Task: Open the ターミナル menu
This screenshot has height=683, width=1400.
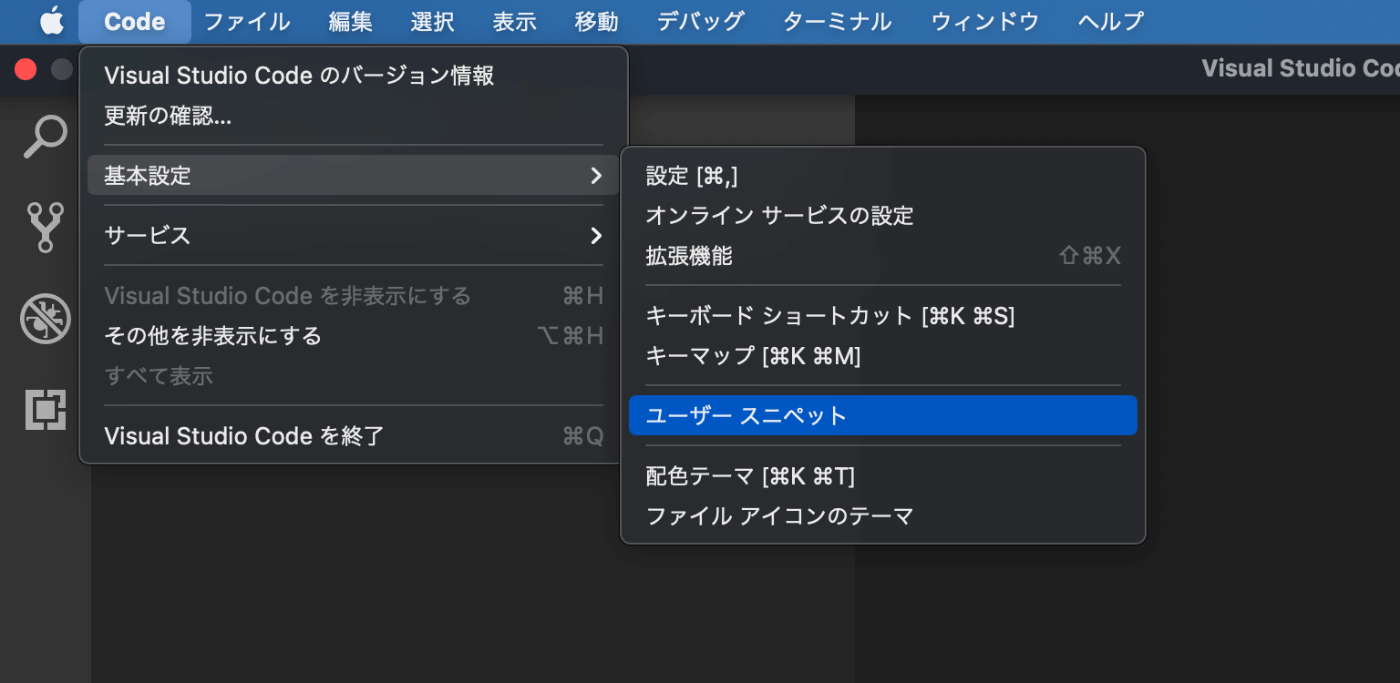Action: [x=837, y=21]
